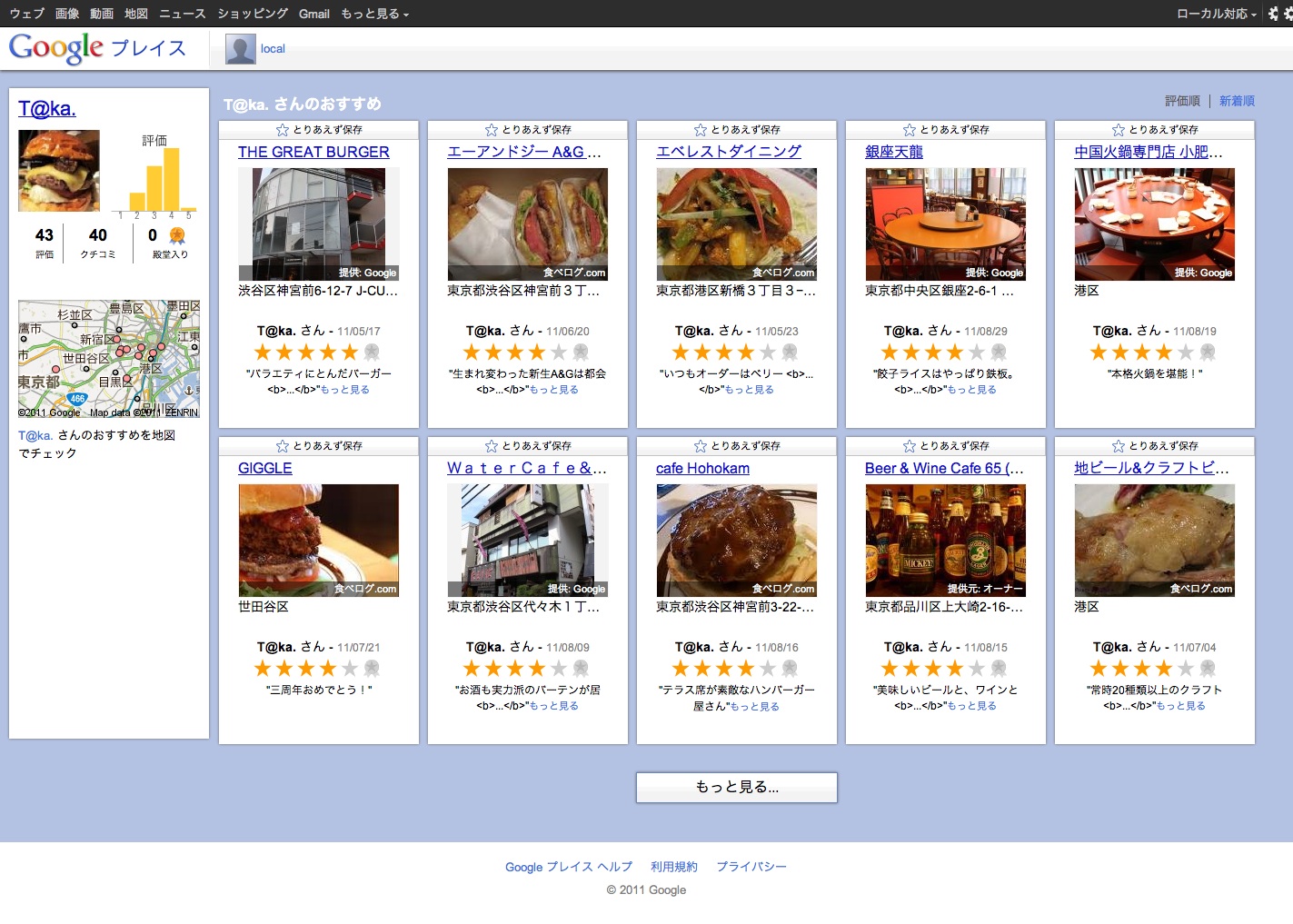Open the ローカル対応 dropdown

(x=1217, y=14)
